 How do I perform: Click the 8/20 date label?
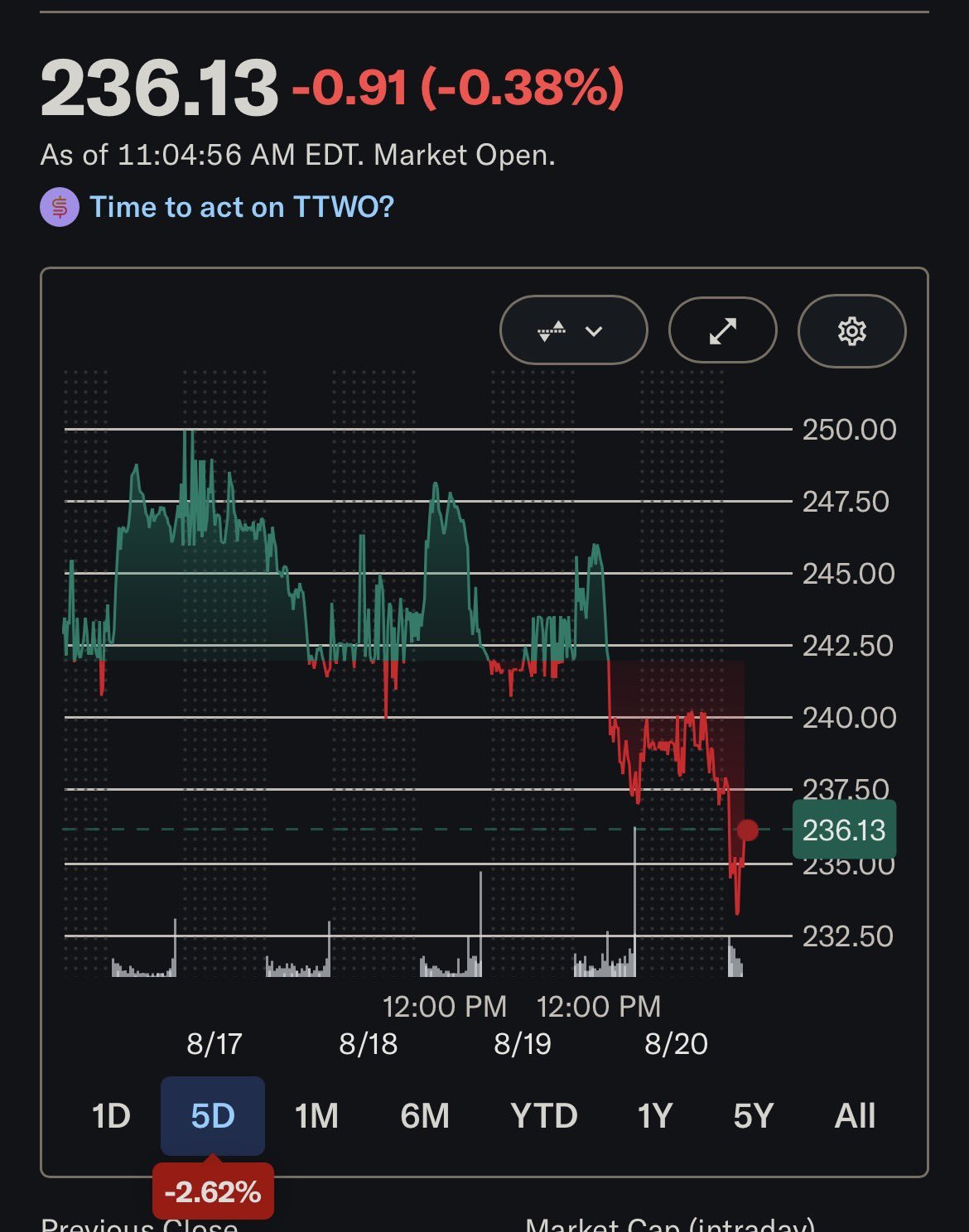[x=676, y=1044]
